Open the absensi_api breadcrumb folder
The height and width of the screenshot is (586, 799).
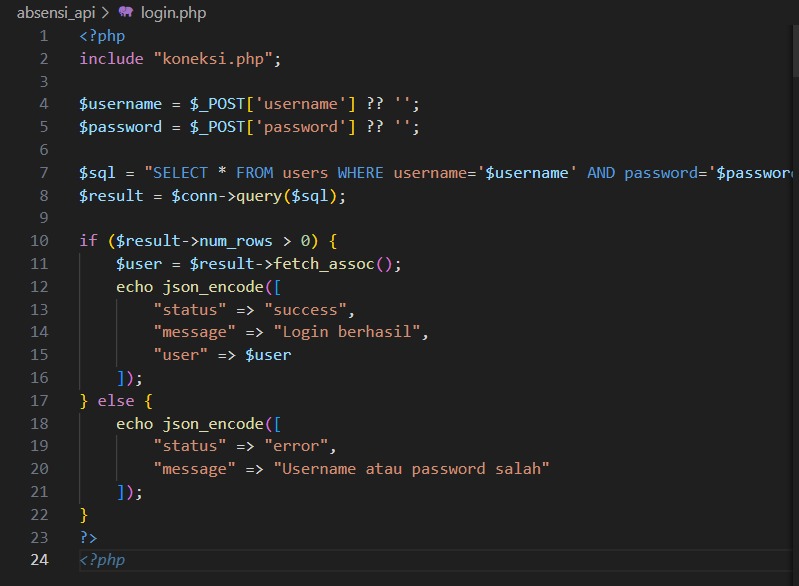pyautogui.click(x=56, y=12)
